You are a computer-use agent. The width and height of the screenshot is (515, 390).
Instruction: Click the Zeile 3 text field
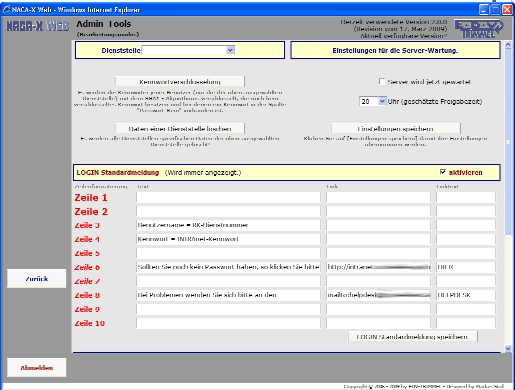(228, 225)
